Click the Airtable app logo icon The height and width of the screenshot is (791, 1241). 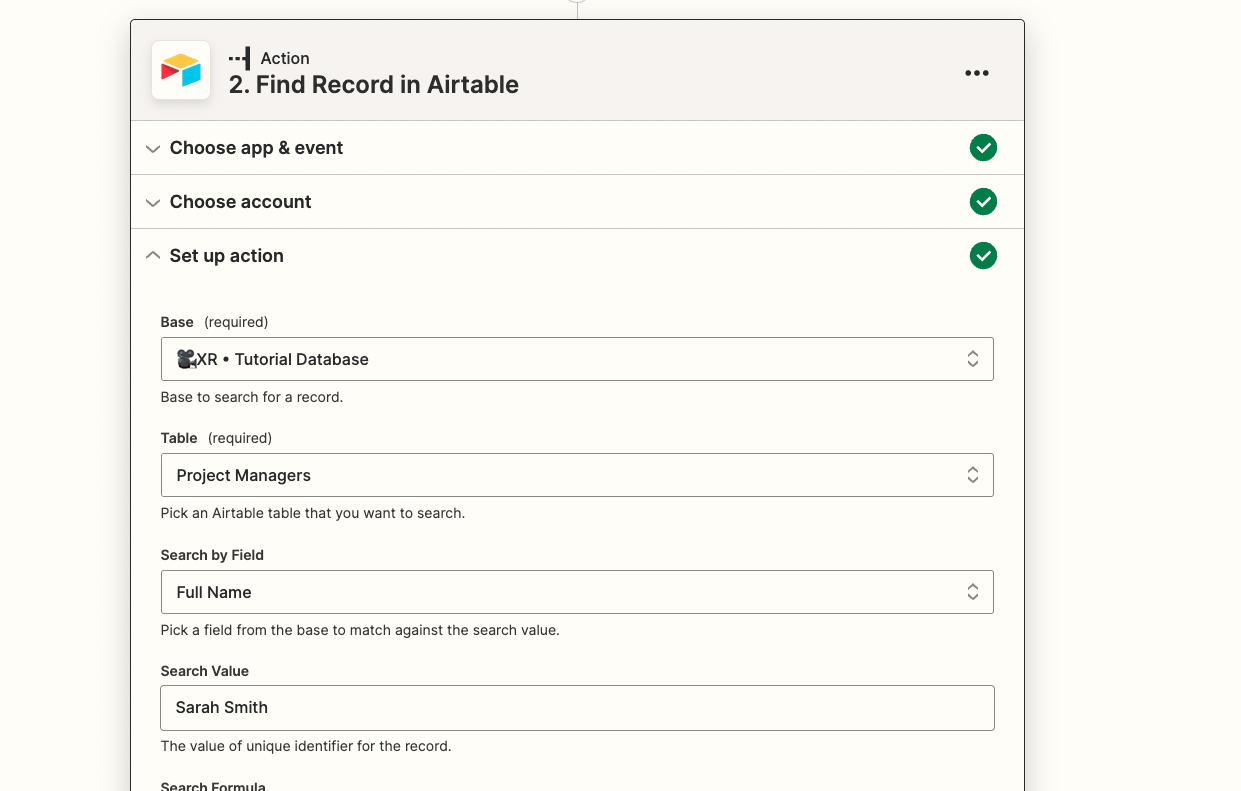181,70
